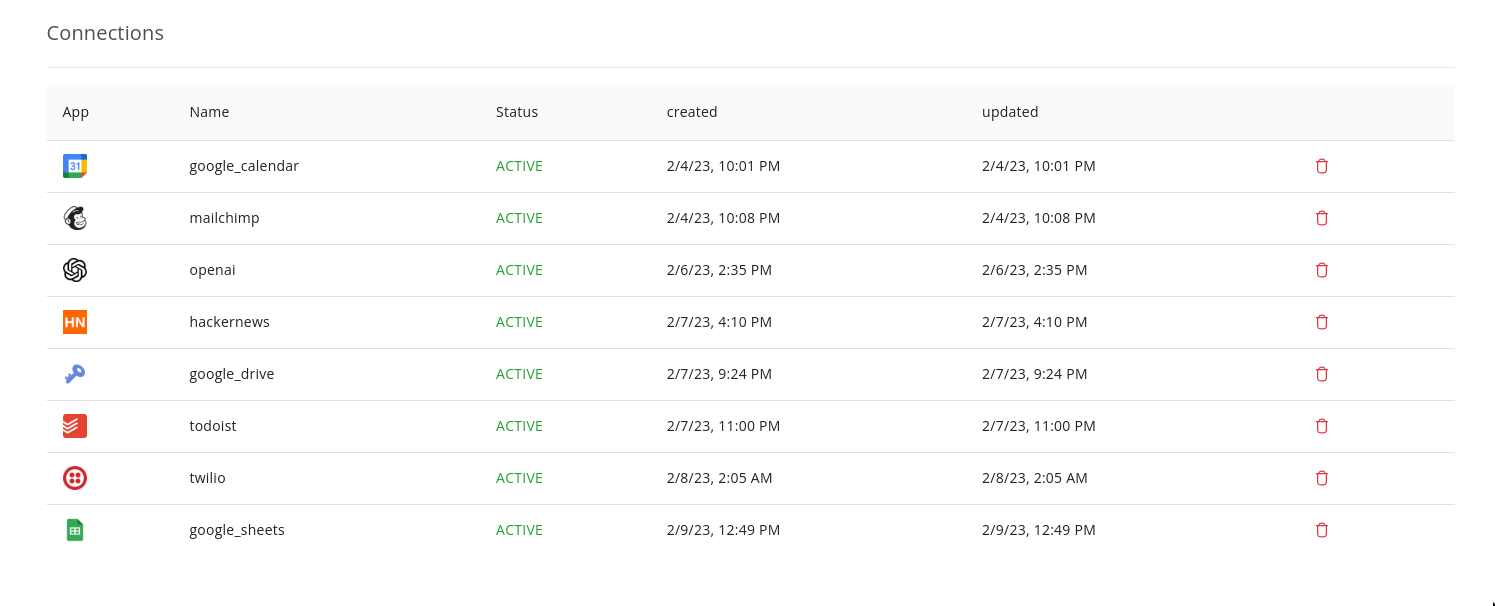Delete the hackernews connection
This screenshot has height=606, width=1495.
pyautogui.click(x=1322, y=322)
